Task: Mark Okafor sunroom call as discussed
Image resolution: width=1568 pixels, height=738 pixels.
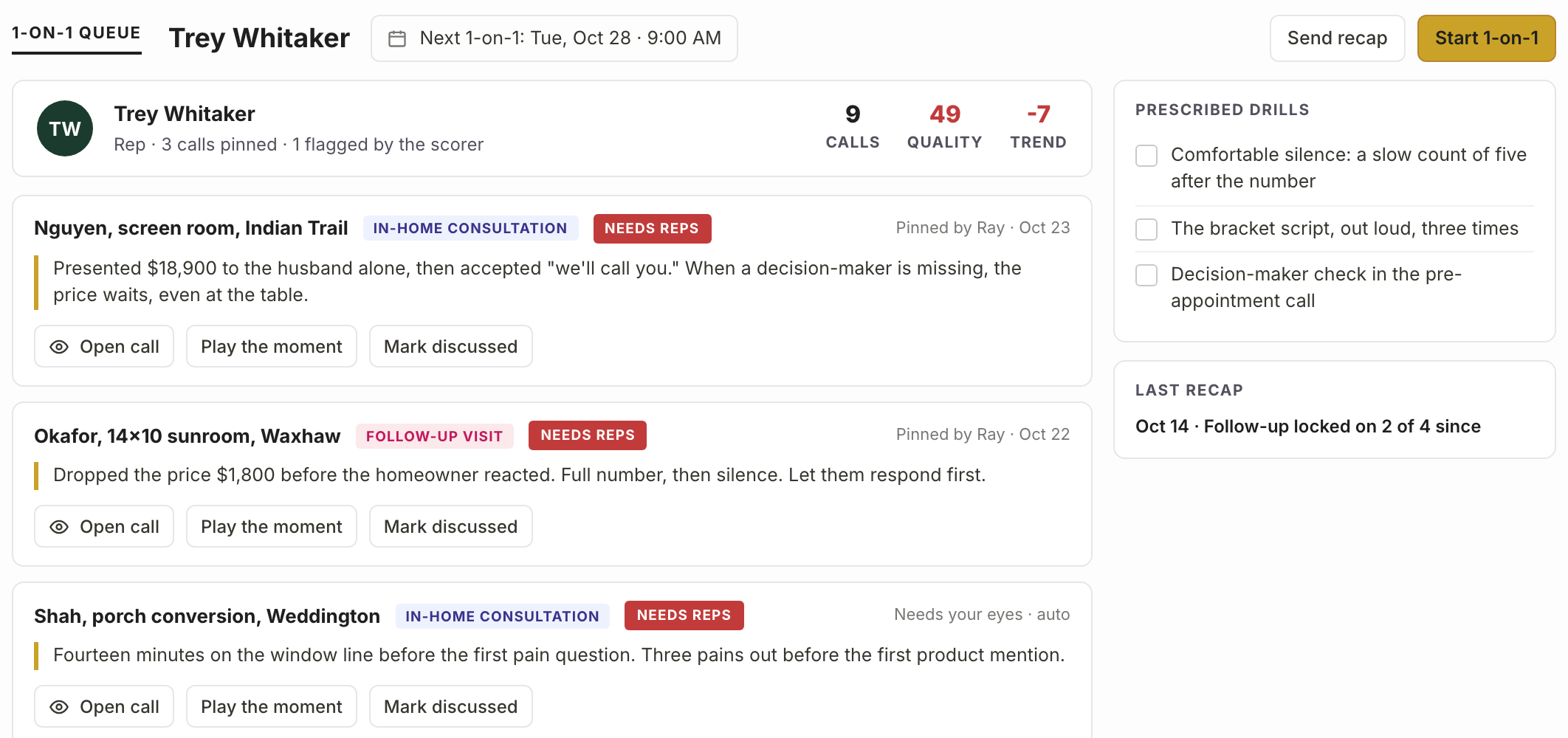Action: (450, 526)
